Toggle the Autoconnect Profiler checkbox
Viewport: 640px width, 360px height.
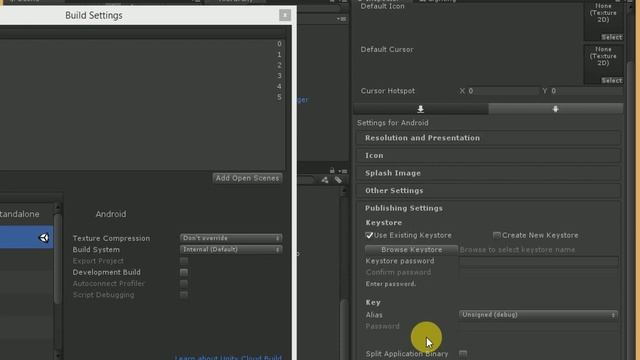point(184,283)
